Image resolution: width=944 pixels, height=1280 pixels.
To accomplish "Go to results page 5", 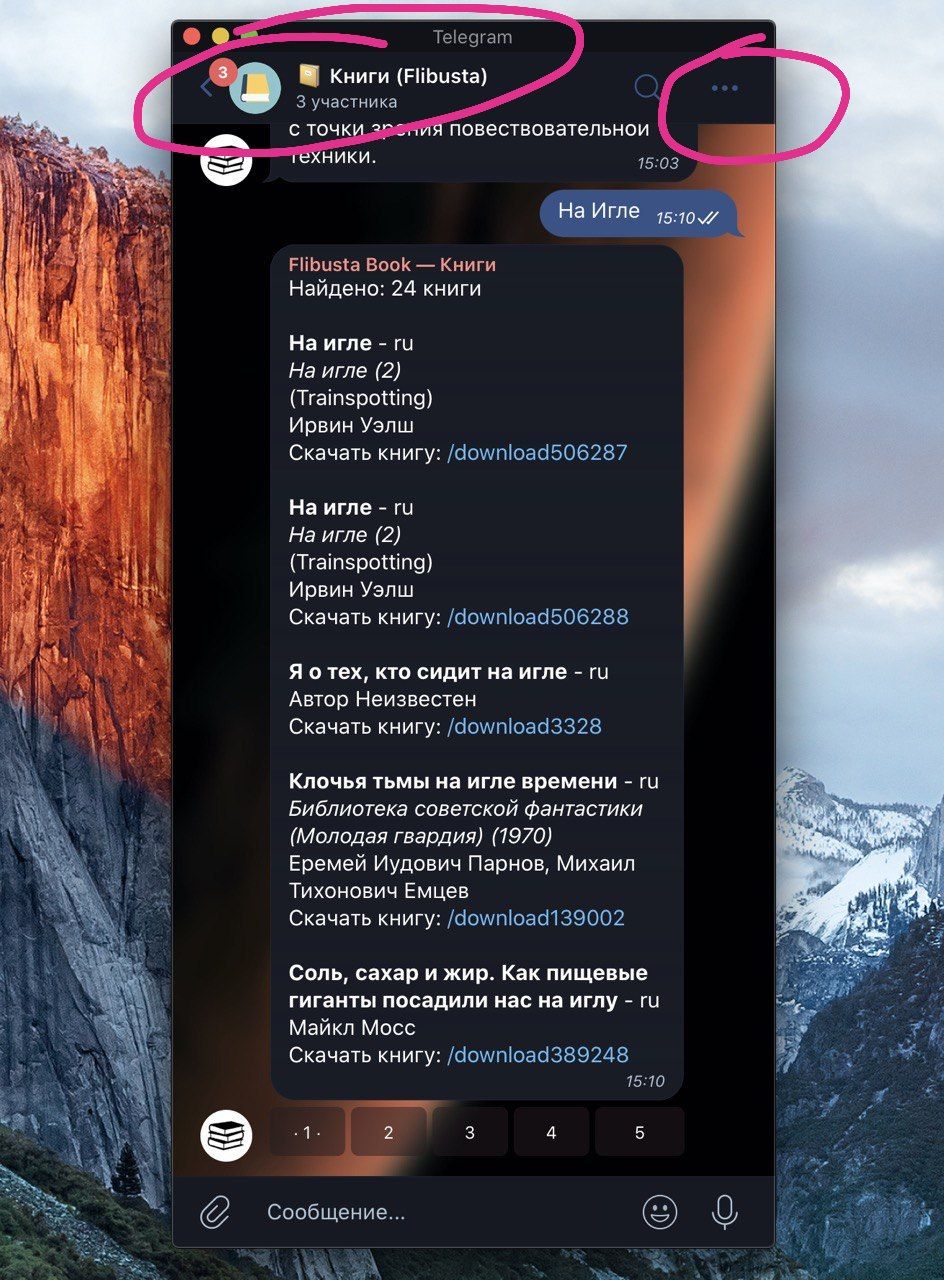I will point(640,1132).
